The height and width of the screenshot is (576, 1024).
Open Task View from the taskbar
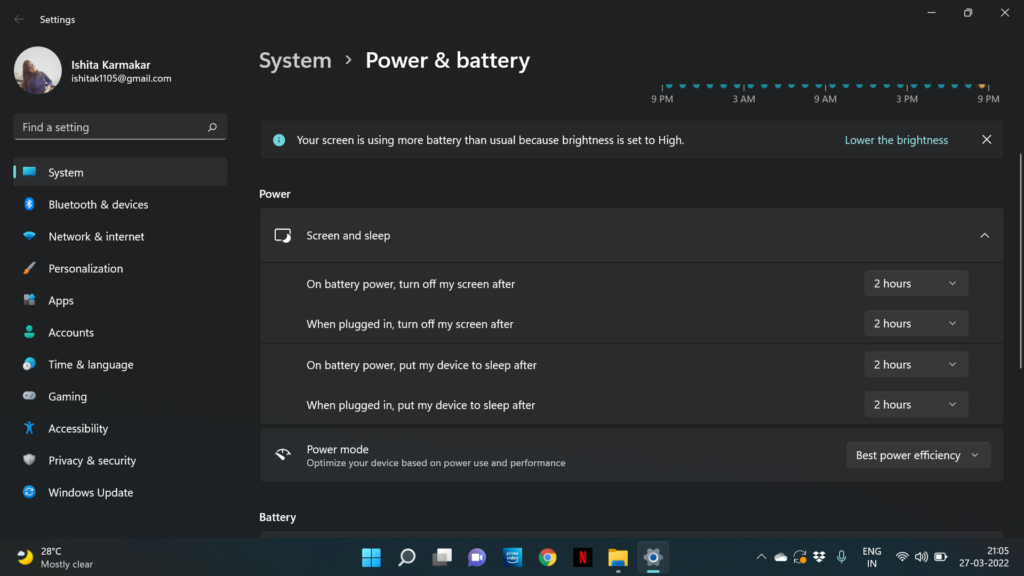click(442, 557)
